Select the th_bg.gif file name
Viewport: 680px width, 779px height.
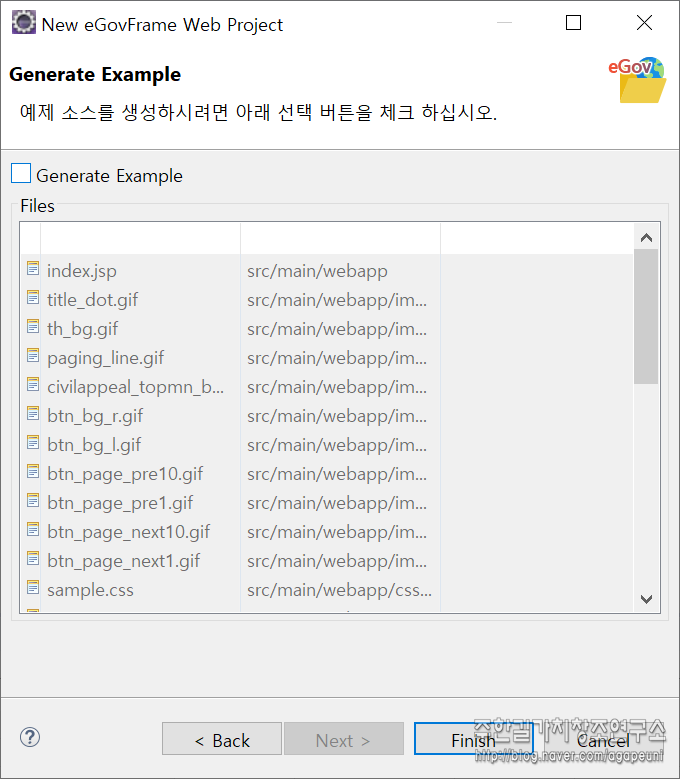[x=82, y=329]
